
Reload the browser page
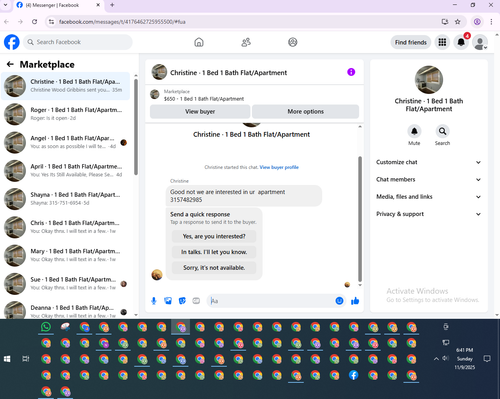click(35, 22)
